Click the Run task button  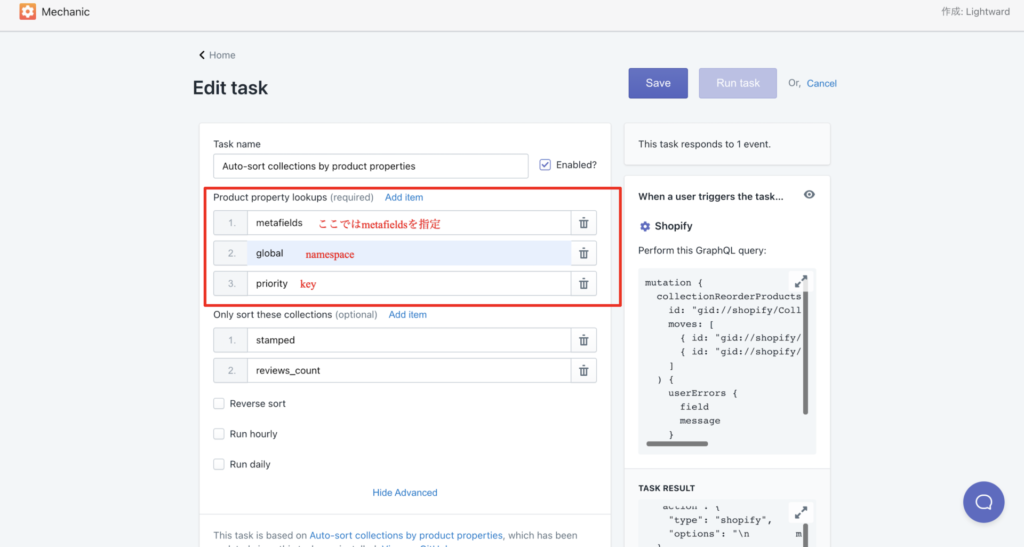(738, 83)
